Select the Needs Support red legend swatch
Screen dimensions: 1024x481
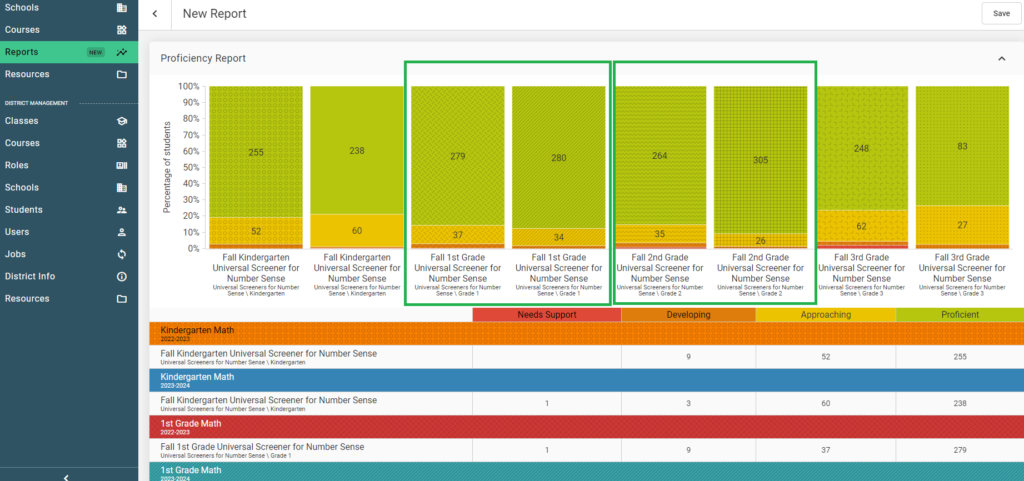[547, 315]
